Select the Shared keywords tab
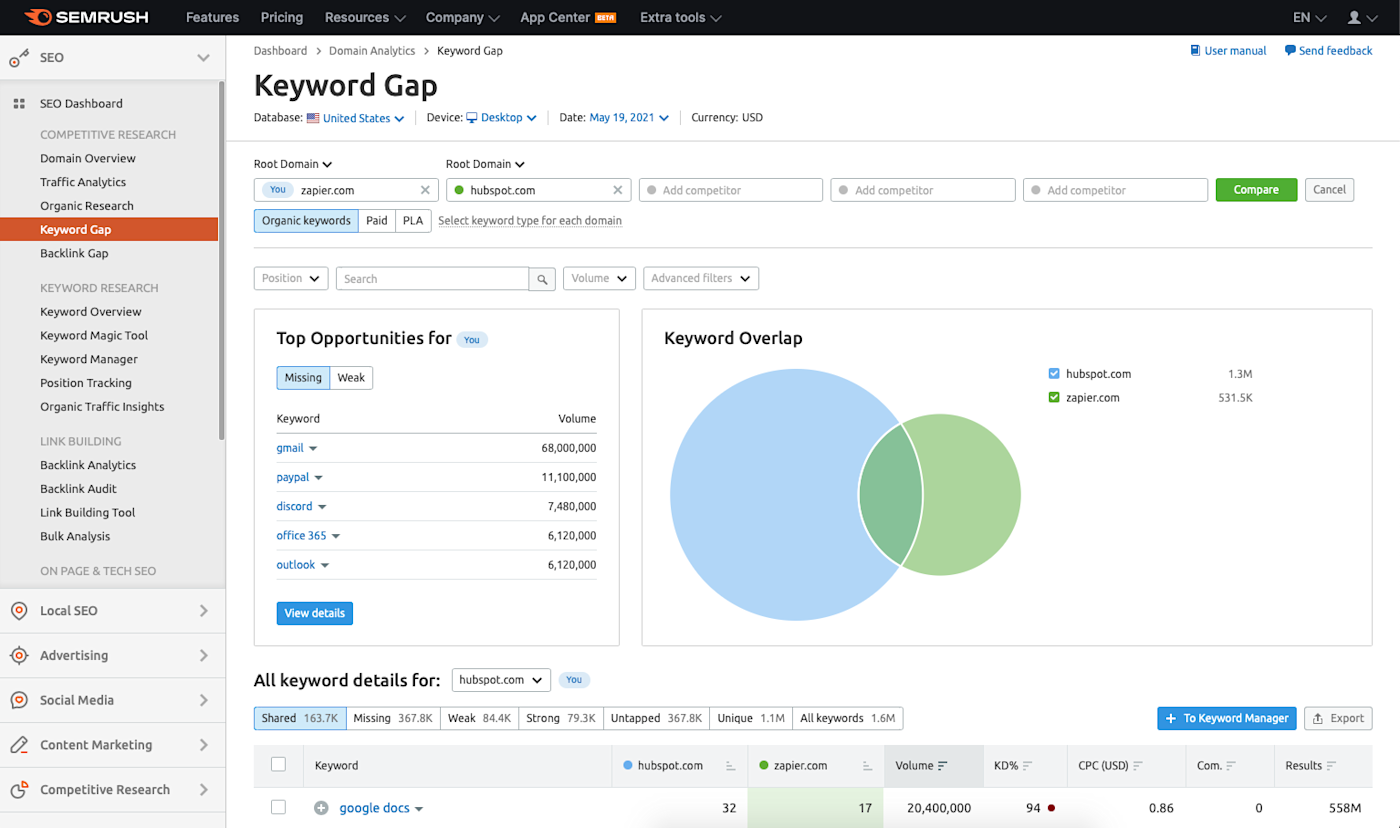The image size is (1400, 828). [300, 718]
